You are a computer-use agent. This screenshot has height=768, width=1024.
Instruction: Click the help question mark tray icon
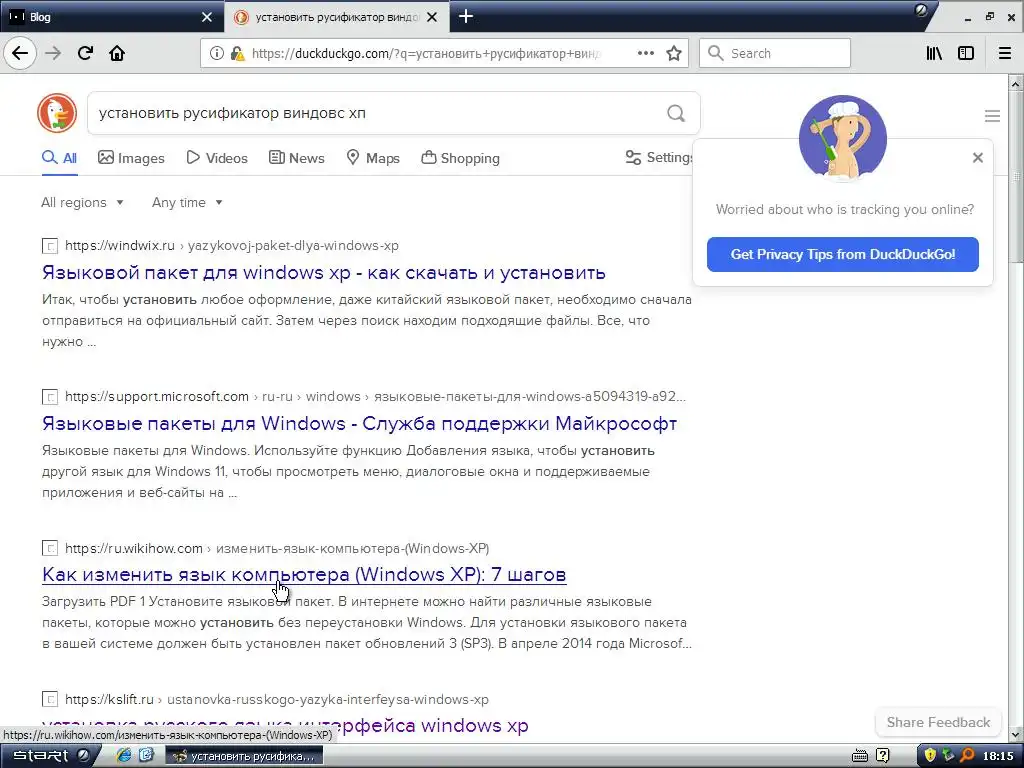point(882,756)
